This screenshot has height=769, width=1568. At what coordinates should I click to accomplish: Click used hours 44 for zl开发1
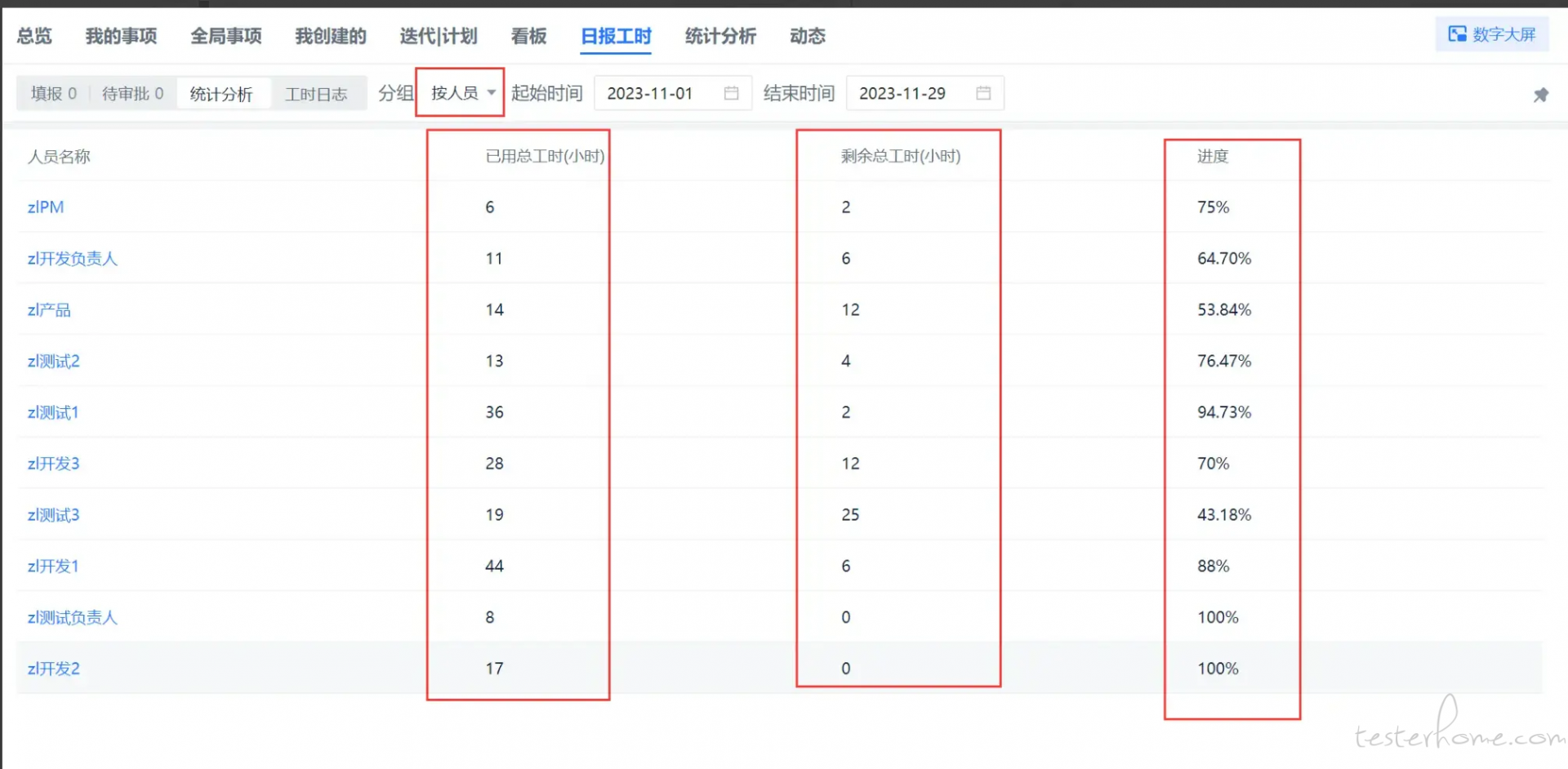(494, 567)
